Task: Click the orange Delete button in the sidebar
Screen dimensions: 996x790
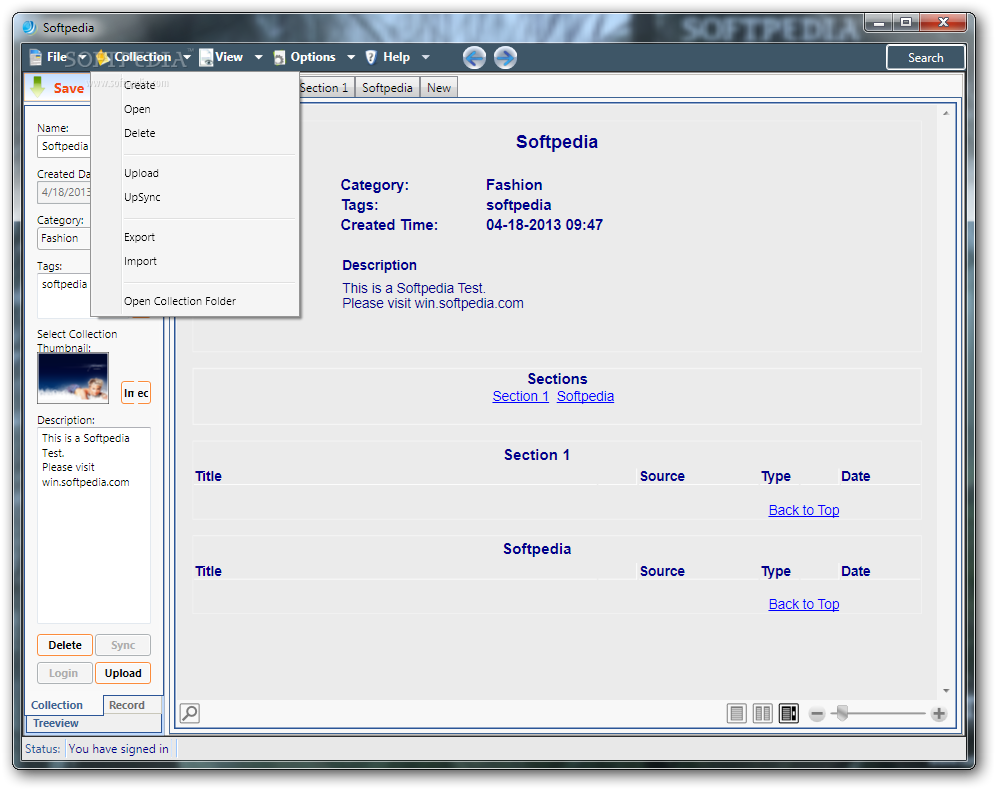Action: 65,645
